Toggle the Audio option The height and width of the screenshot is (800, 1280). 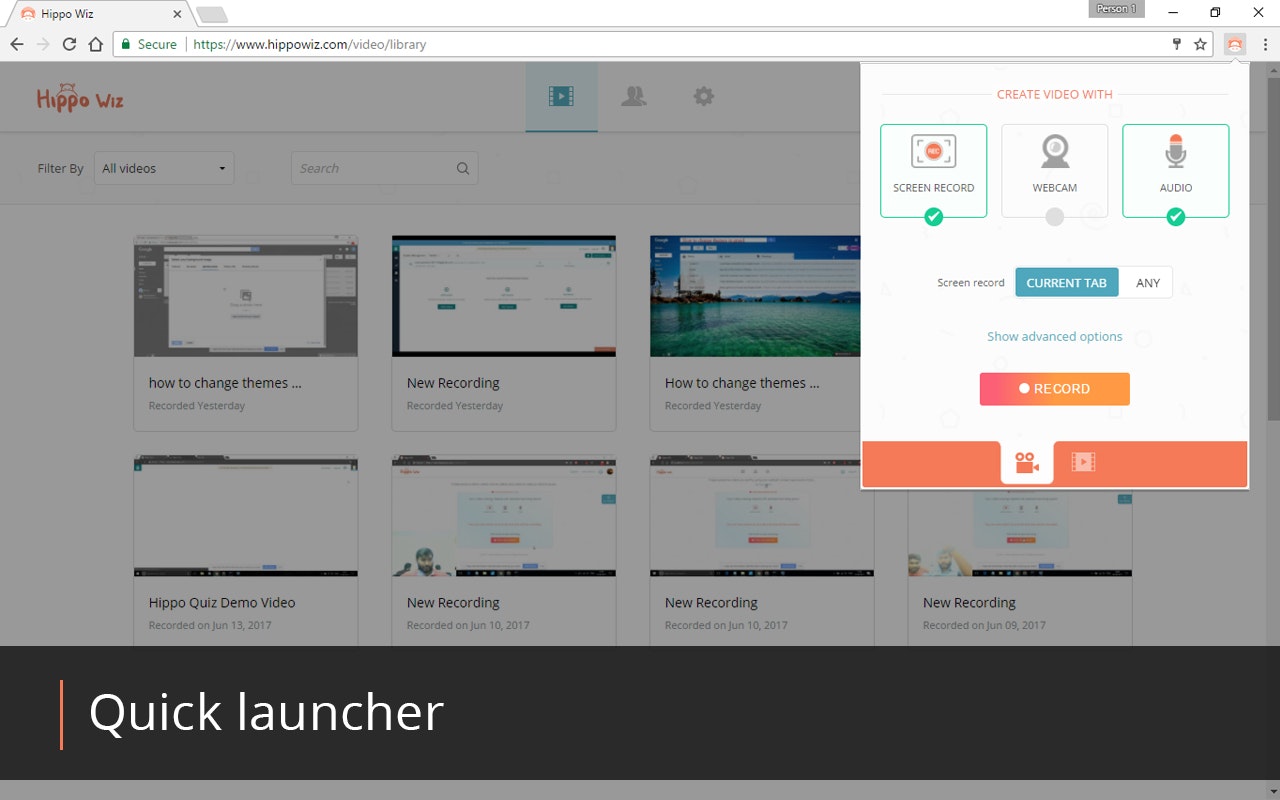(x=1176, y=170)
